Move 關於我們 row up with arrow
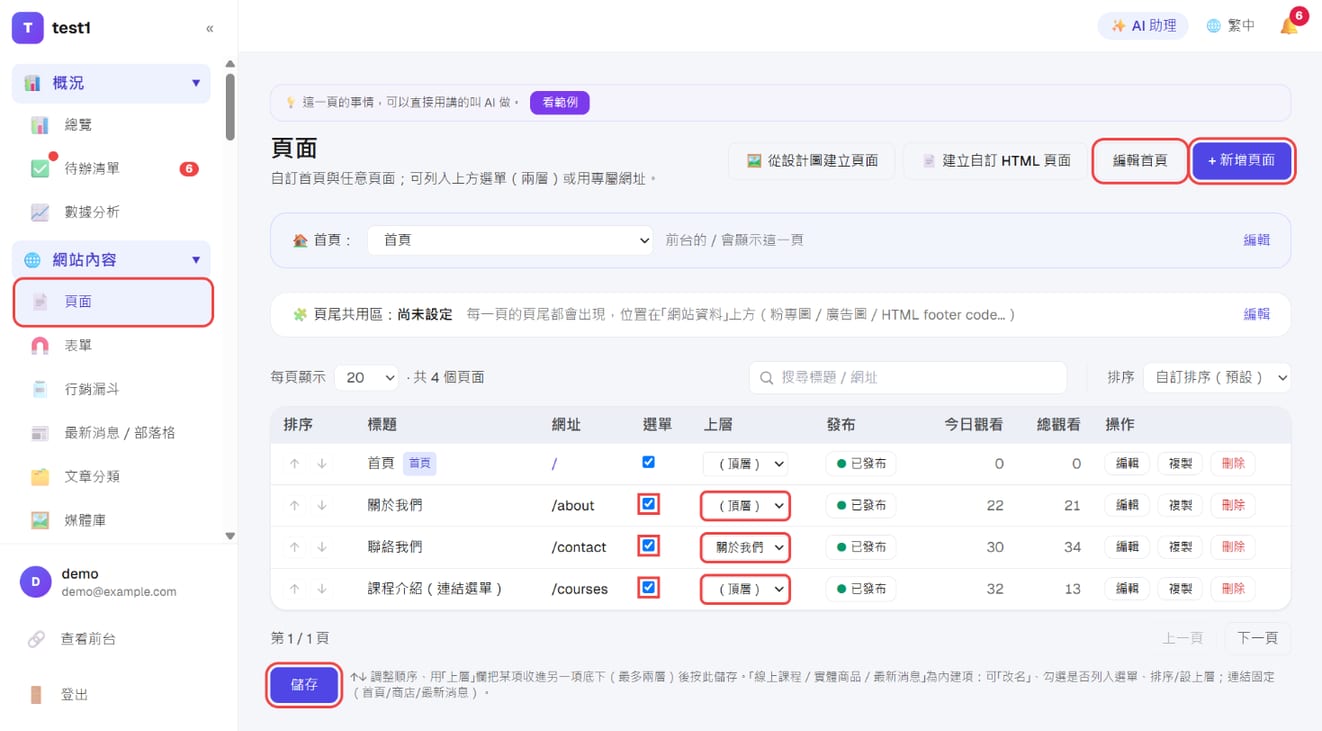 click(x=294, y=505)
